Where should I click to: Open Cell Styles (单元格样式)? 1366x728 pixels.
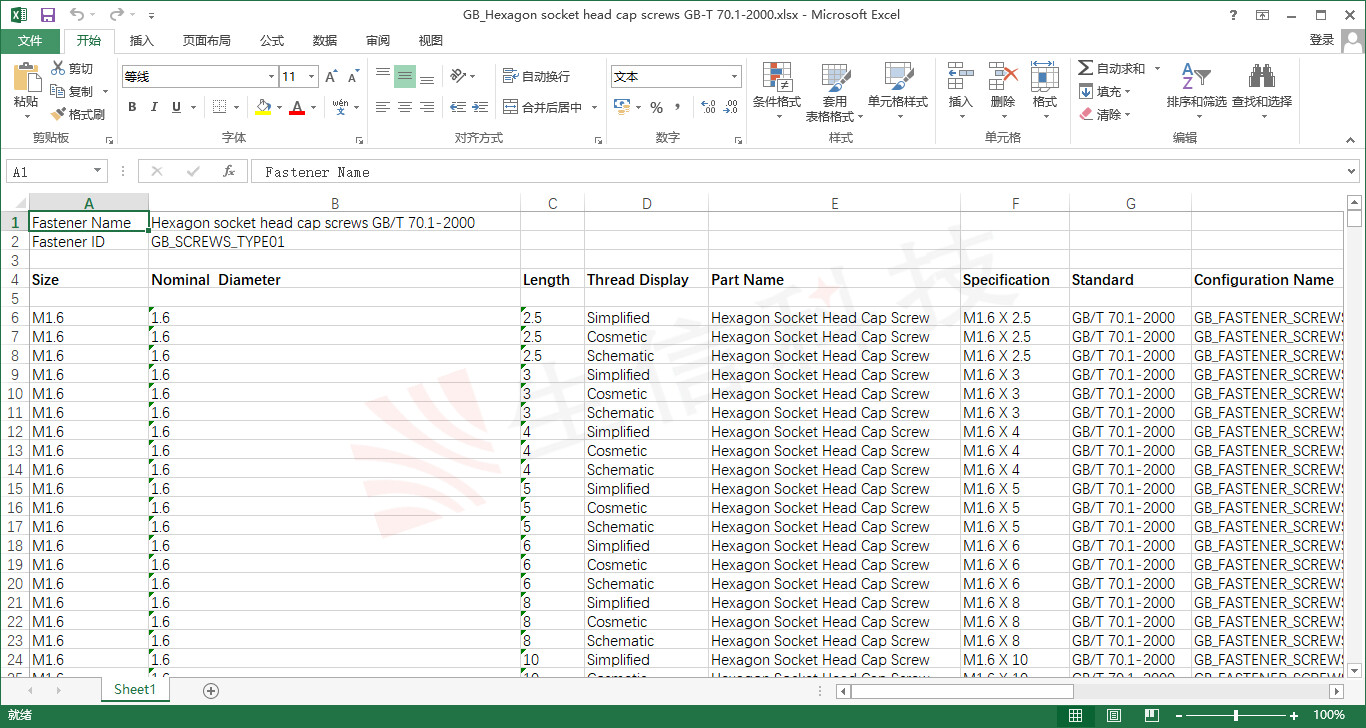898,92
